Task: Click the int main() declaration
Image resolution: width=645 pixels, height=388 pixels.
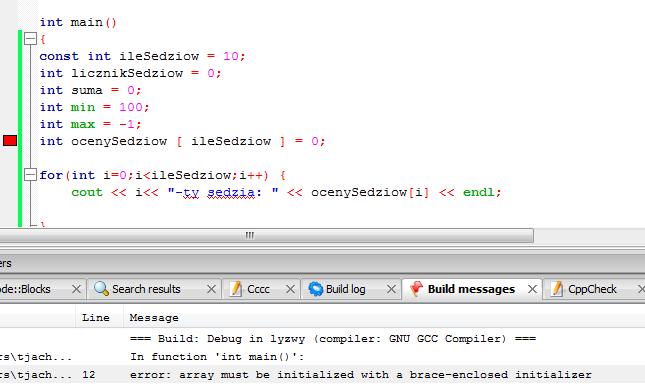Action: 78,22
